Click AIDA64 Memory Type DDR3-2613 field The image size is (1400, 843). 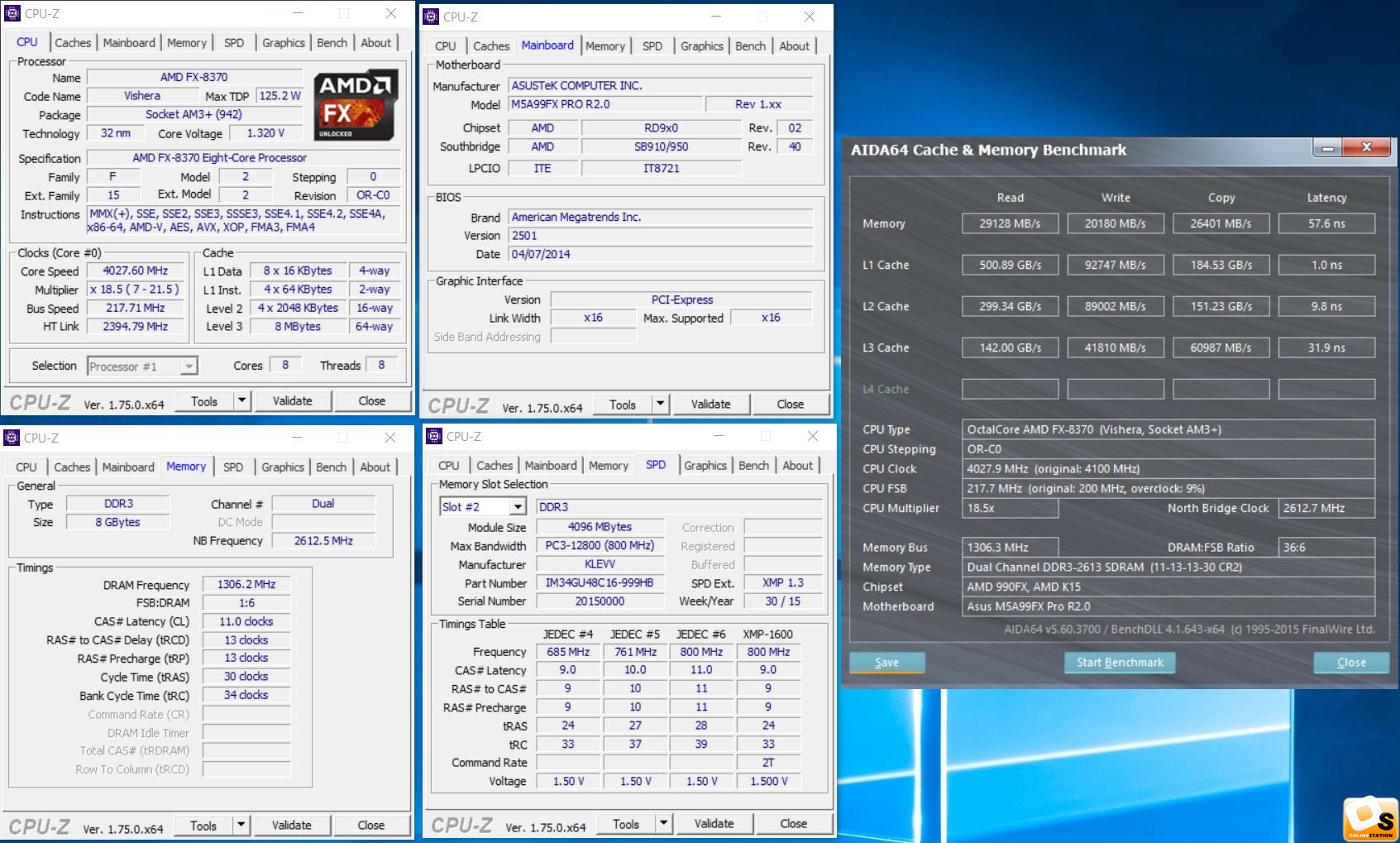pyautogui.click(x=1169, y=568)
